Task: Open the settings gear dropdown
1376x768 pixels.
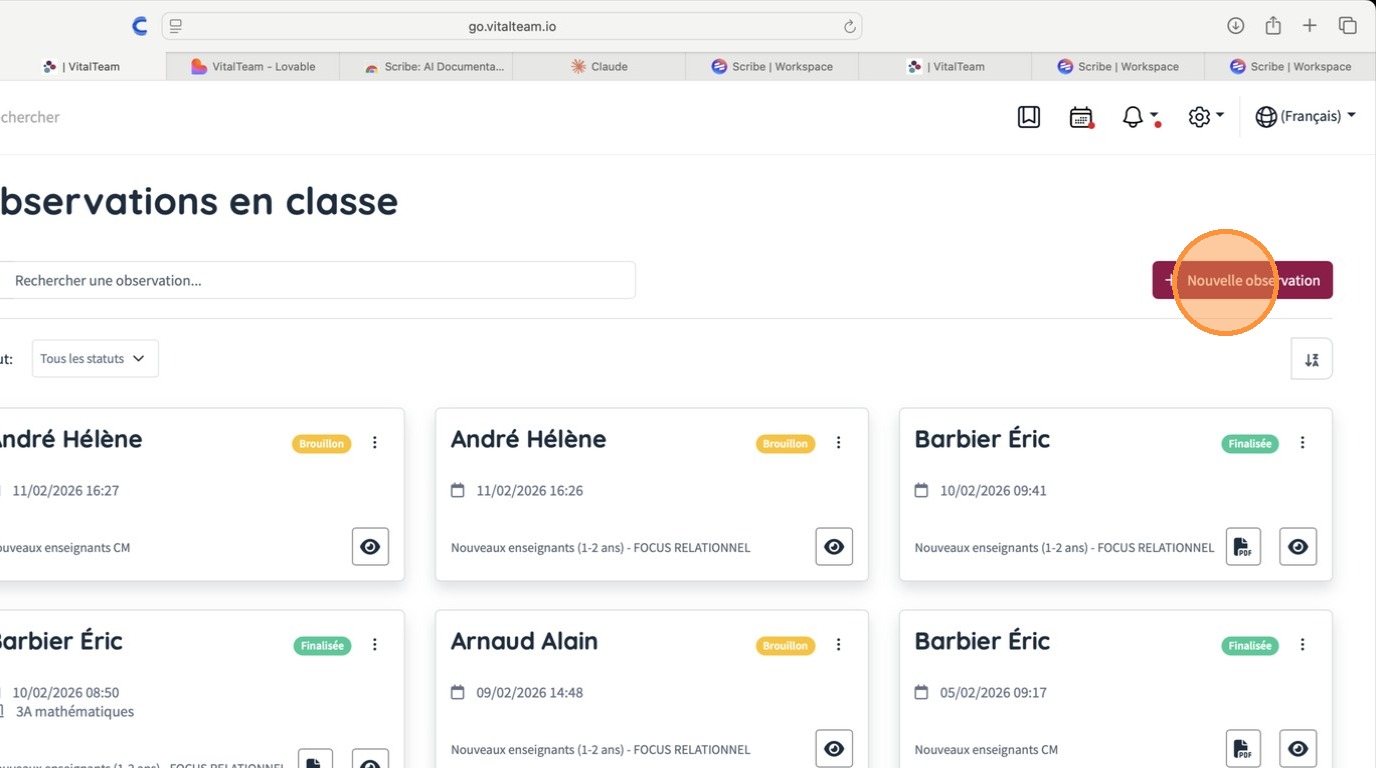Action: pyautogui.click(x=1205, y=117)
